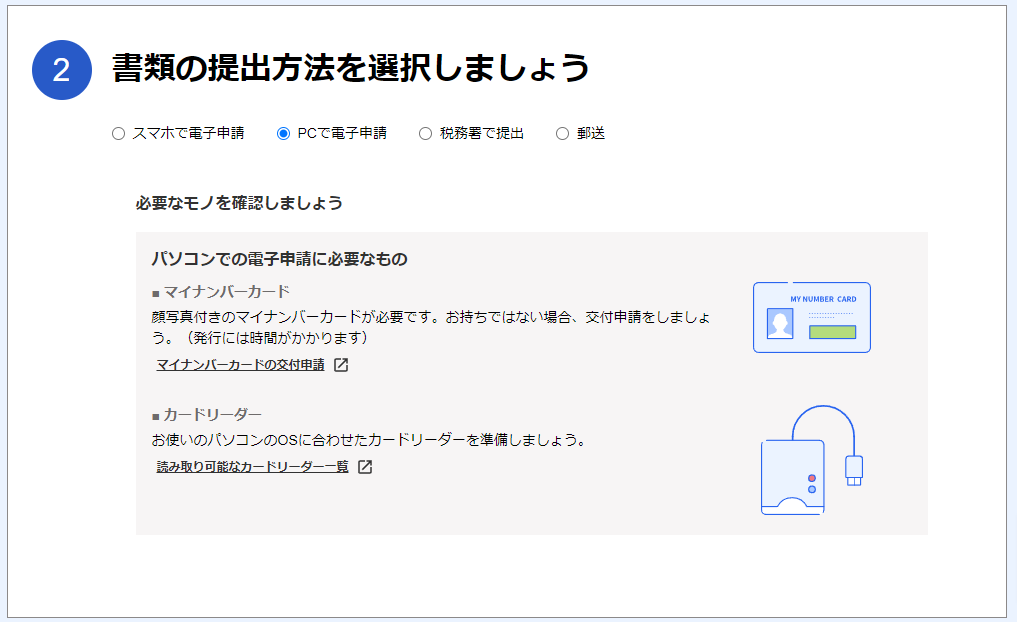
Task: Open the マイナンバーカードの交付申請 link
Action: [240, 365]
